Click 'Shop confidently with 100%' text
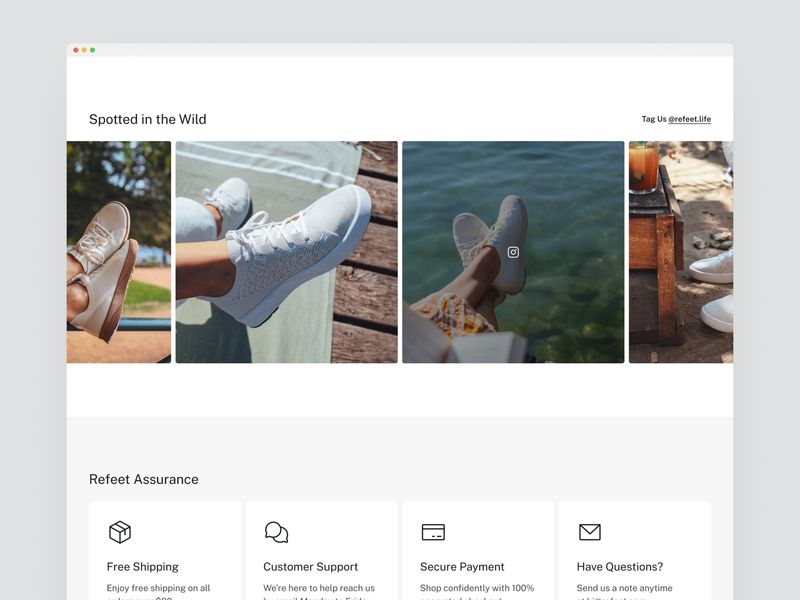Image resolution: width=800 pixels, height=600 pixels. [477, 588]
